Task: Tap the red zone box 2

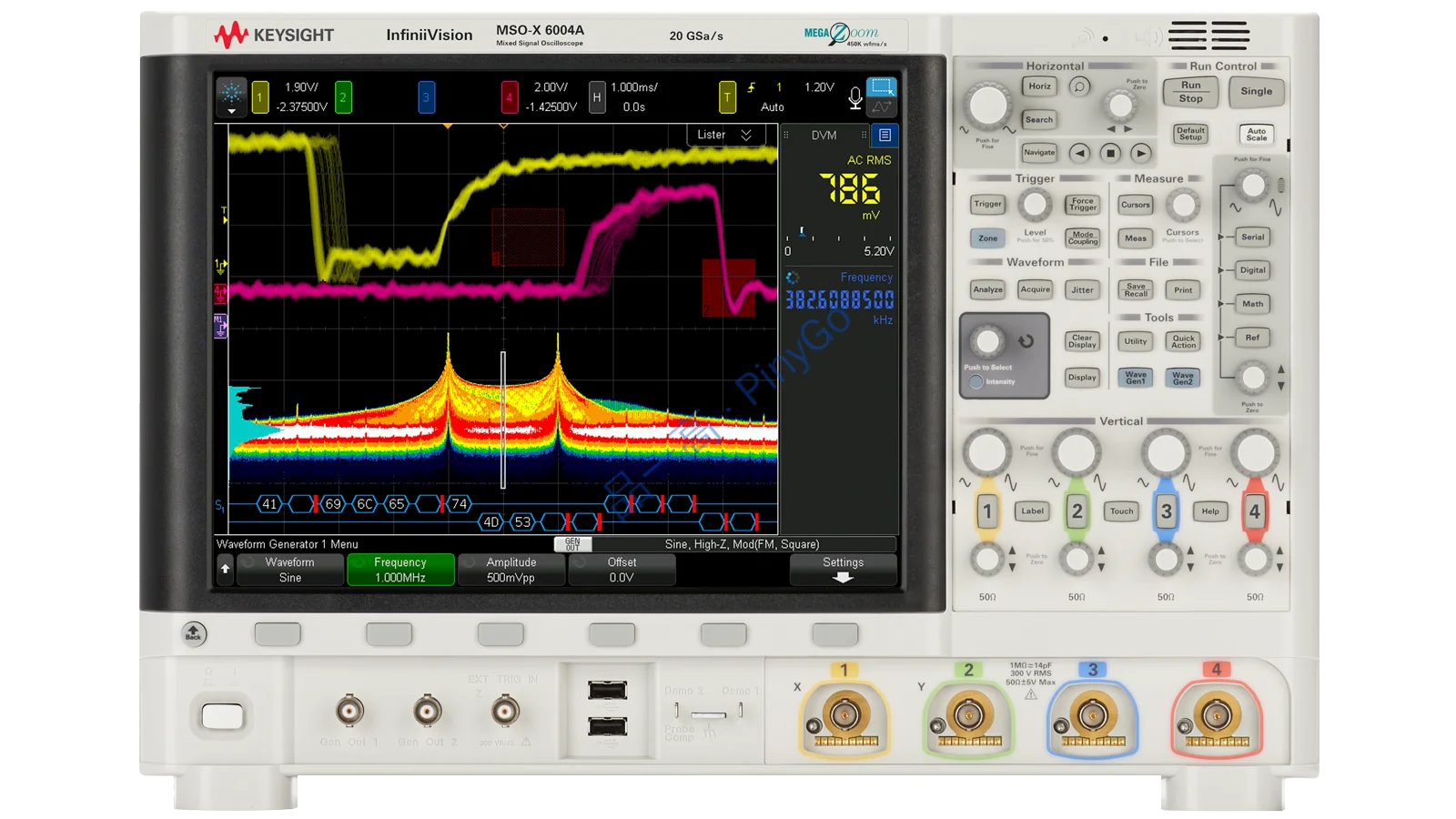Action: point(728,288)
